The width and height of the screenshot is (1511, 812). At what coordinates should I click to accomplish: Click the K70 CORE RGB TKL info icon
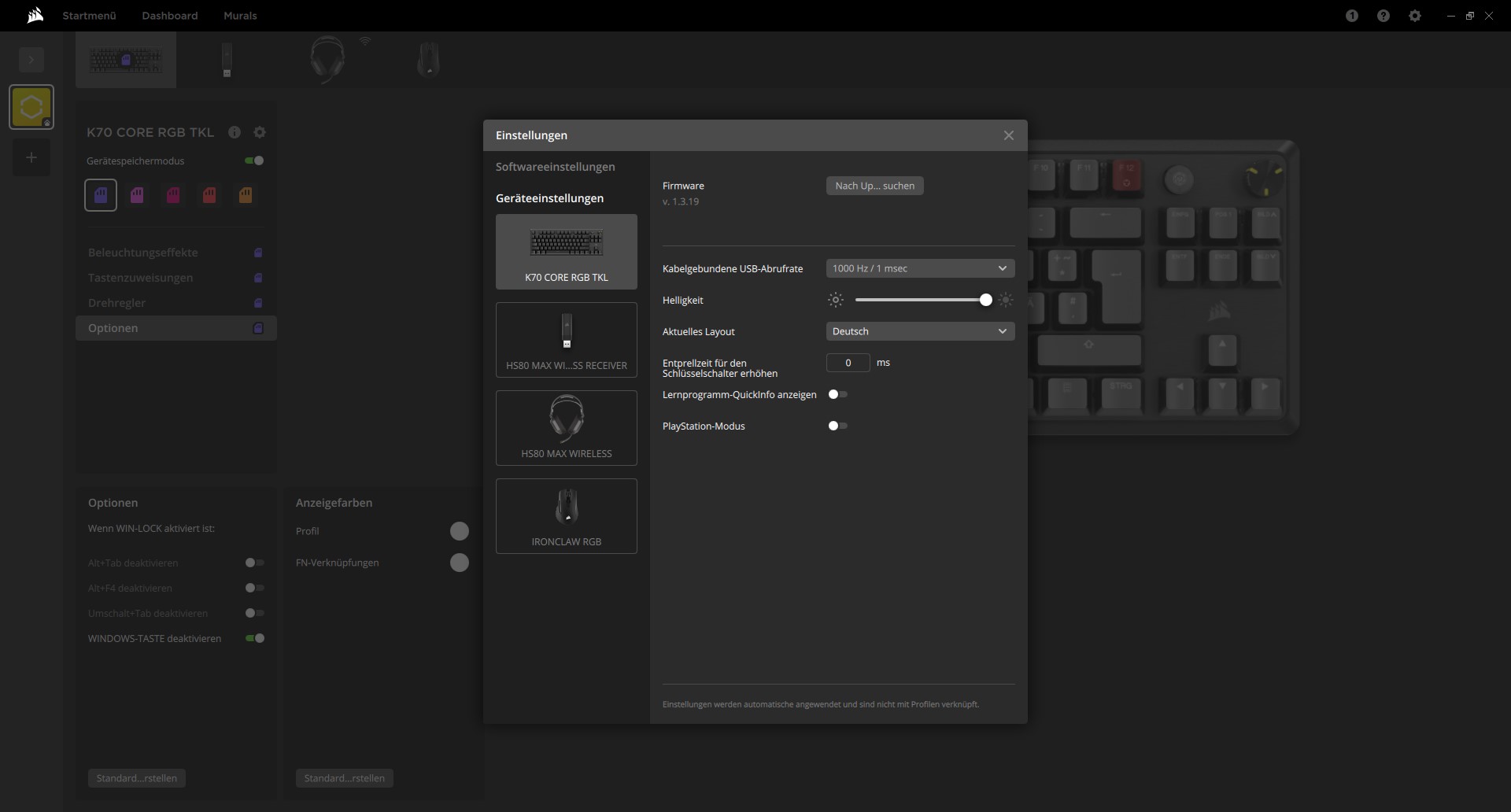(x=235, y=132)
